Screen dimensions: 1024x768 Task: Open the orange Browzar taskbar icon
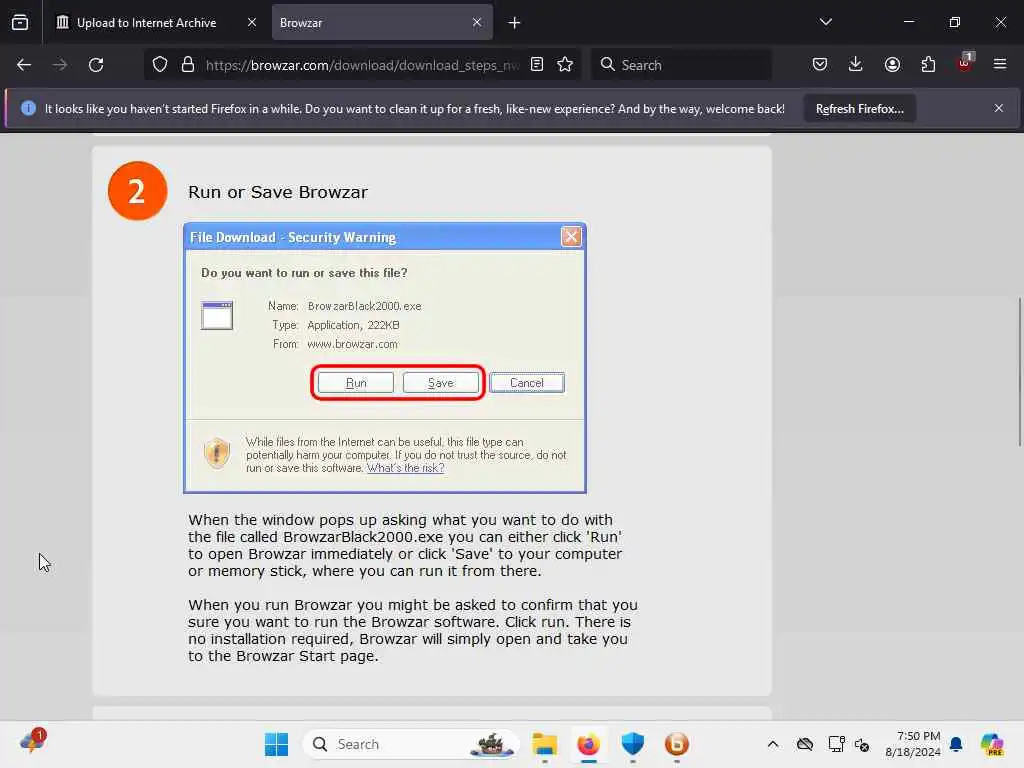click(x=677, y=744)
